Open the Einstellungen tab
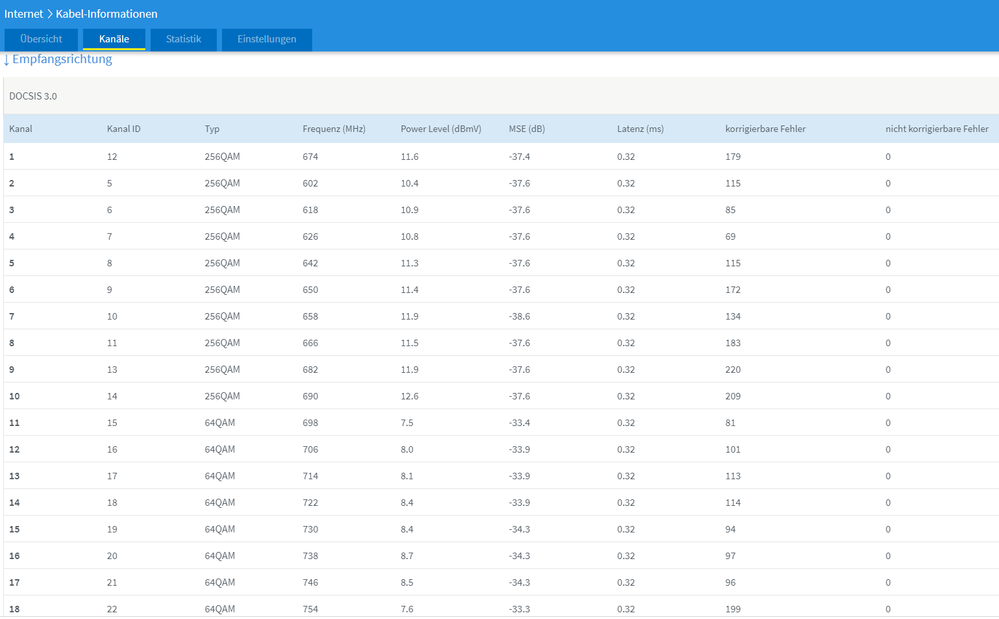This screenshot has width=999, height=619. click(x=266, y=39)
